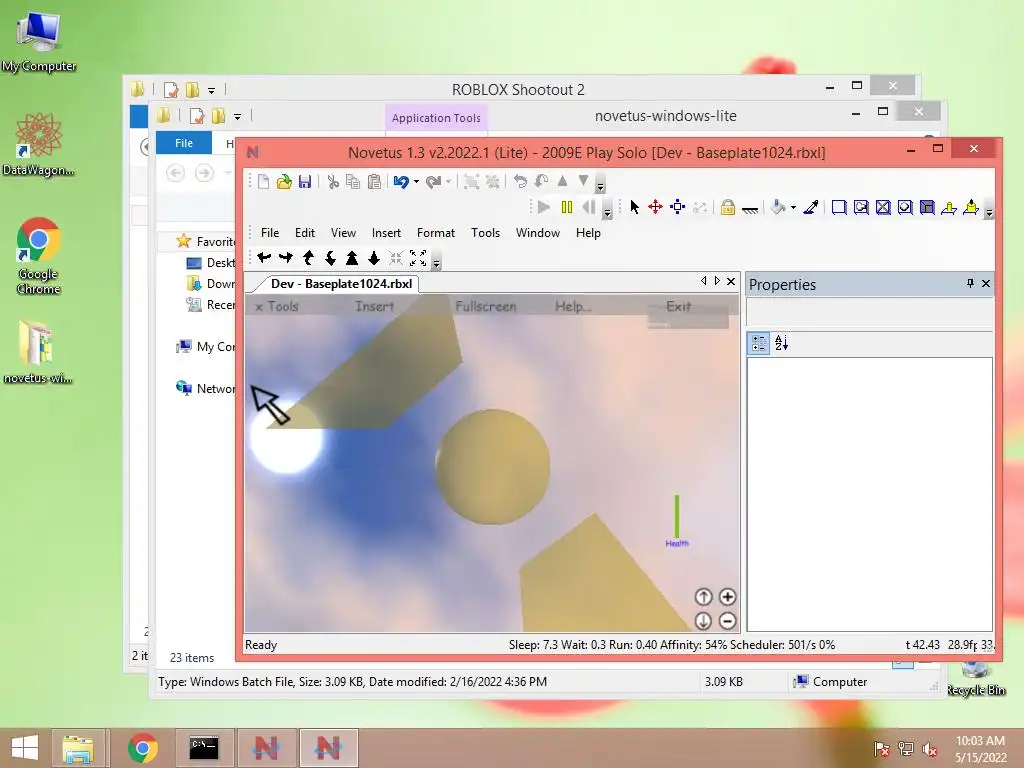Screen dimensions: 1024x768
Task: Click the Windows Start button
Action: (x=24, y=748)
